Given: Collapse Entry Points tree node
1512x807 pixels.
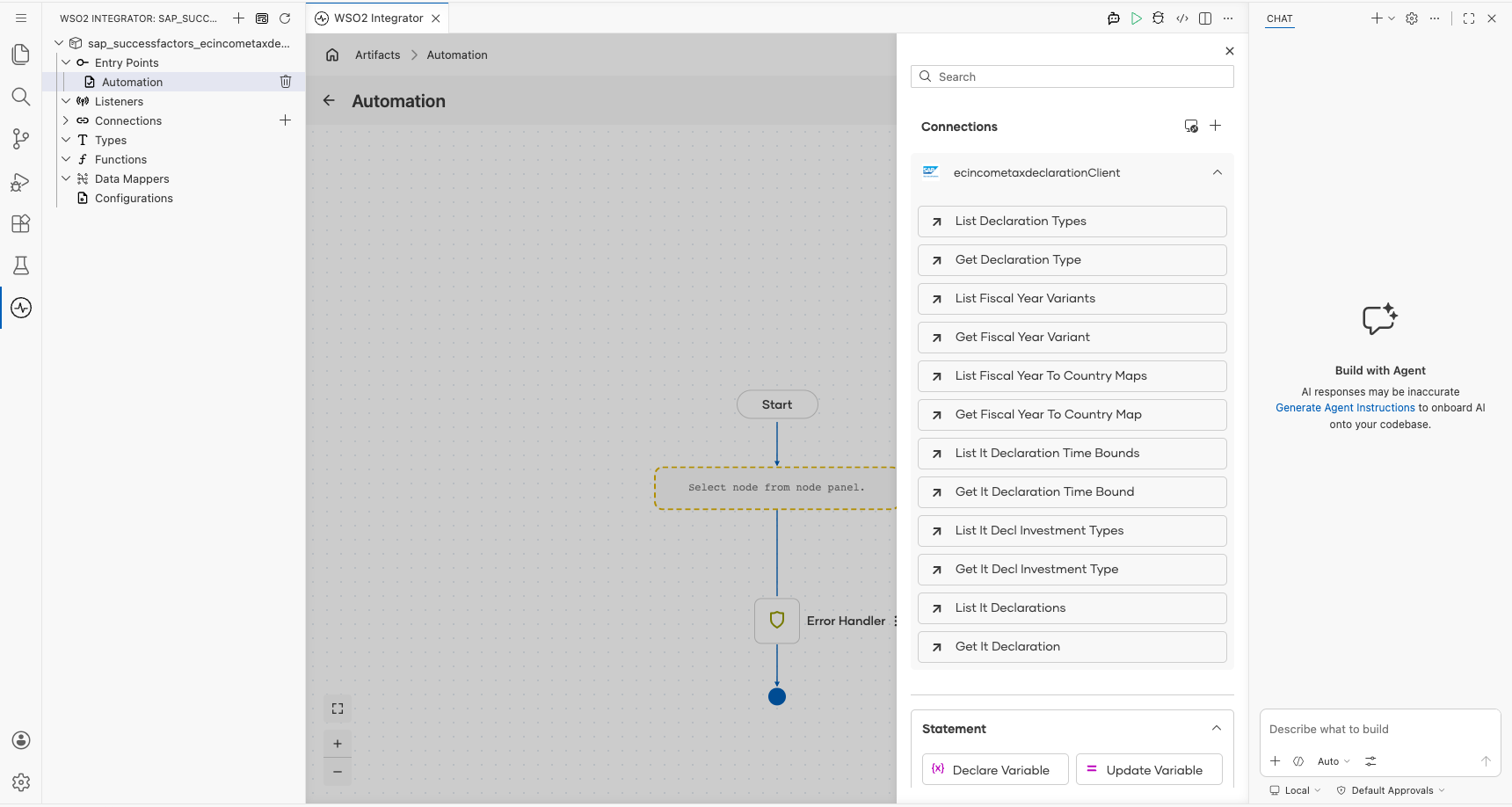Looking at the screenshot, I should 66,62.
